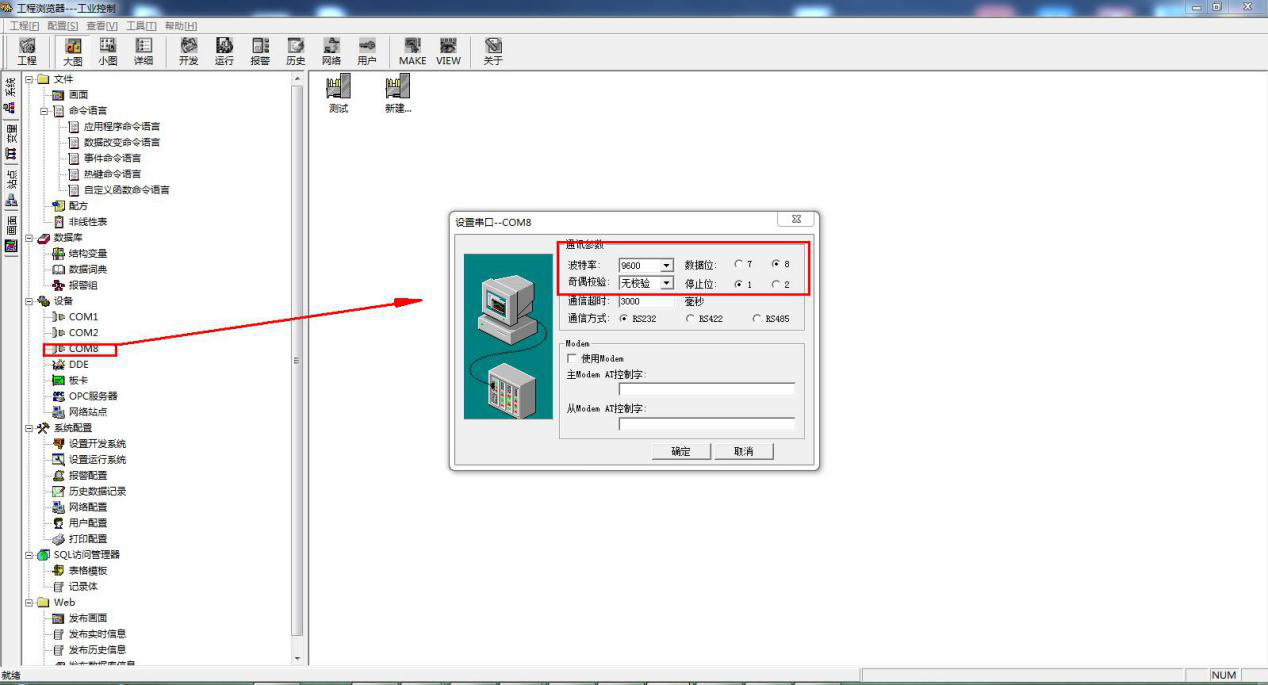The height and width of the screenshot is (685, 1268).
Task: Click the MAKE toolbar icon
Action: (x=412, y=51)
